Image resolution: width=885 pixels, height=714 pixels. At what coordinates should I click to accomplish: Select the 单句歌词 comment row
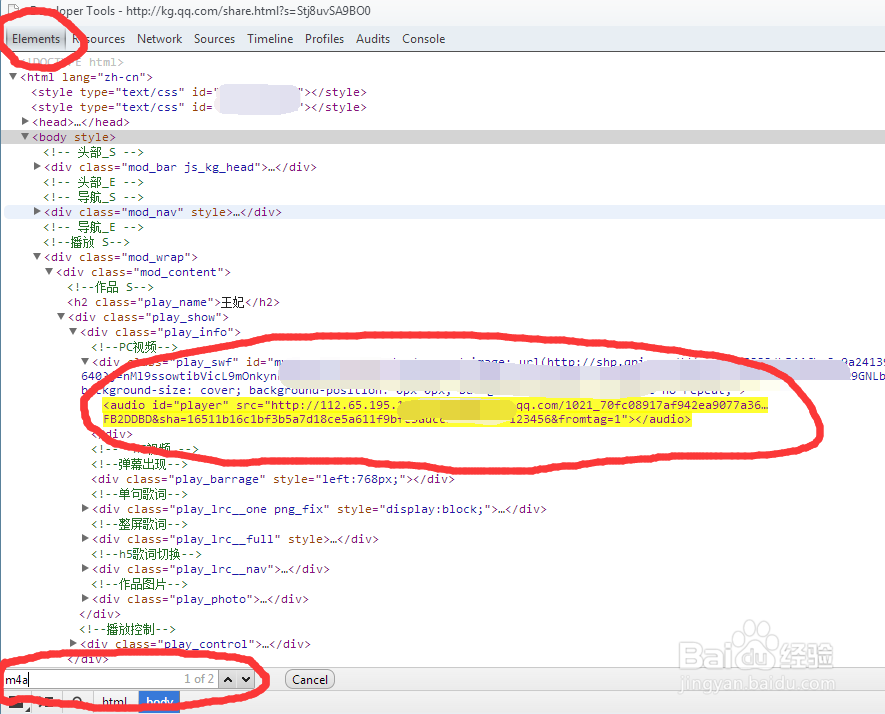tap(139, 494)
